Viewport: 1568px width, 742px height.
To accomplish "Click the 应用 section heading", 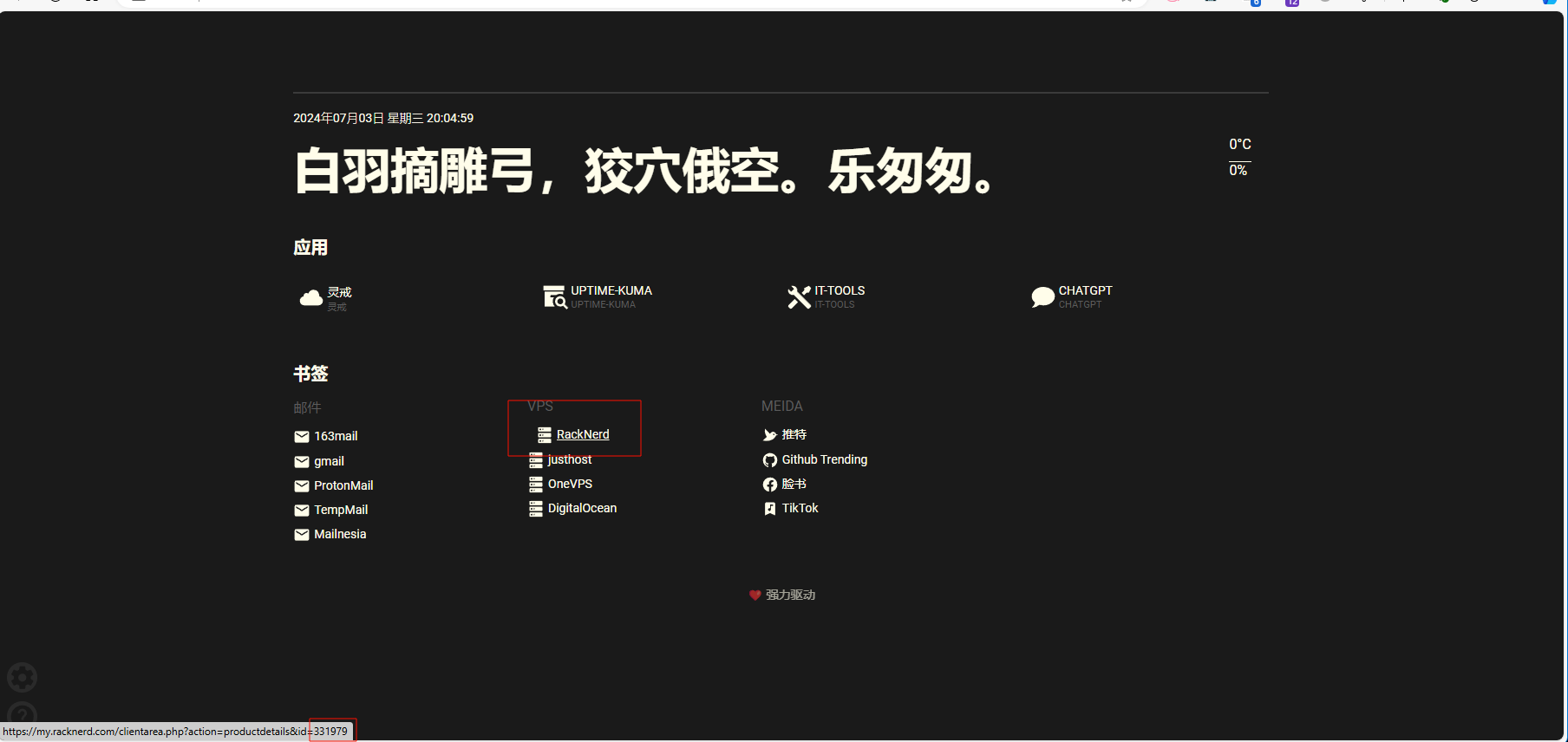I will (310, 248).
